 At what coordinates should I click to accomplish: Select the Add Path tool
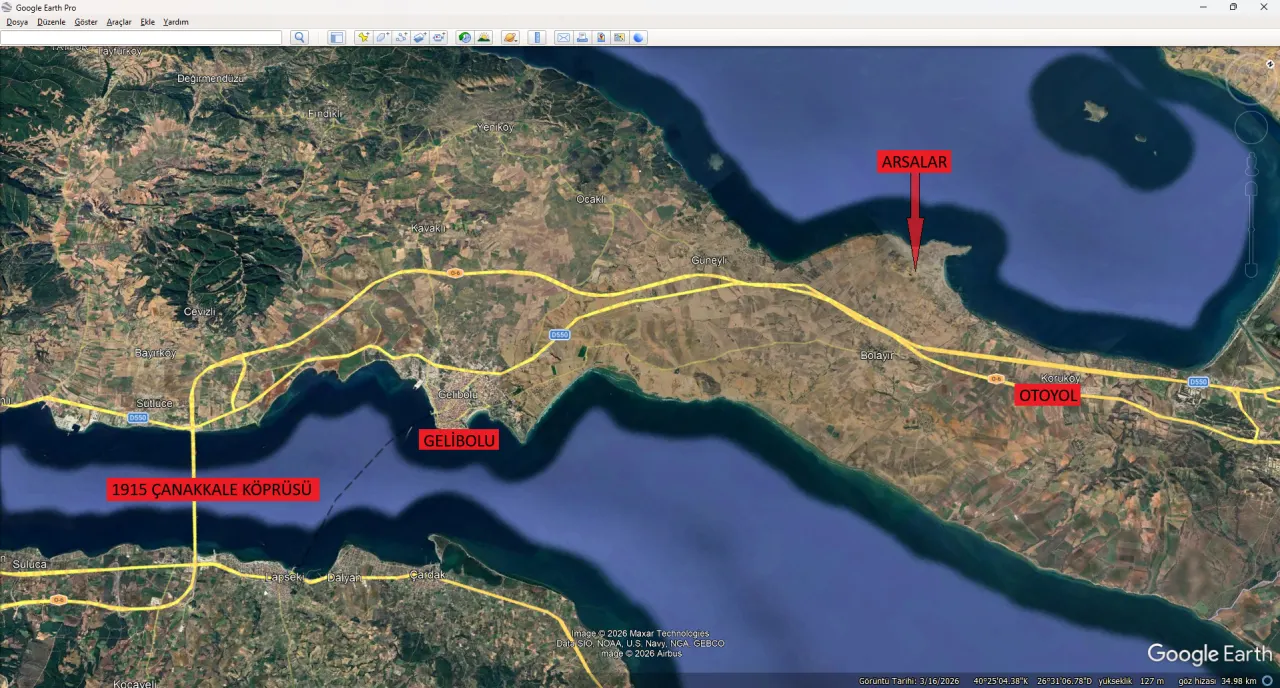pos(401,37)
